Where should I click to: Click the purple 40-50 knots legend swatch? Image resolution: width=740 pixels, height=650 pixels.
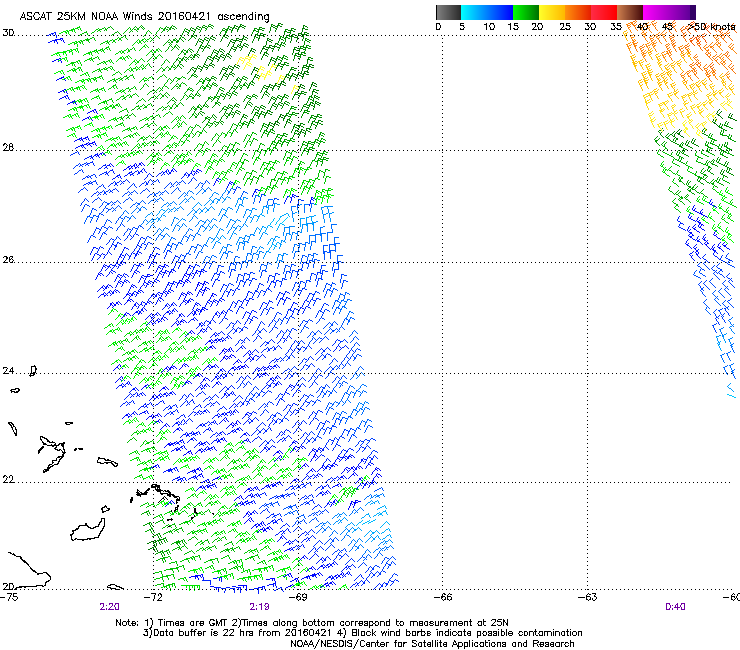[x=669, y=12]
